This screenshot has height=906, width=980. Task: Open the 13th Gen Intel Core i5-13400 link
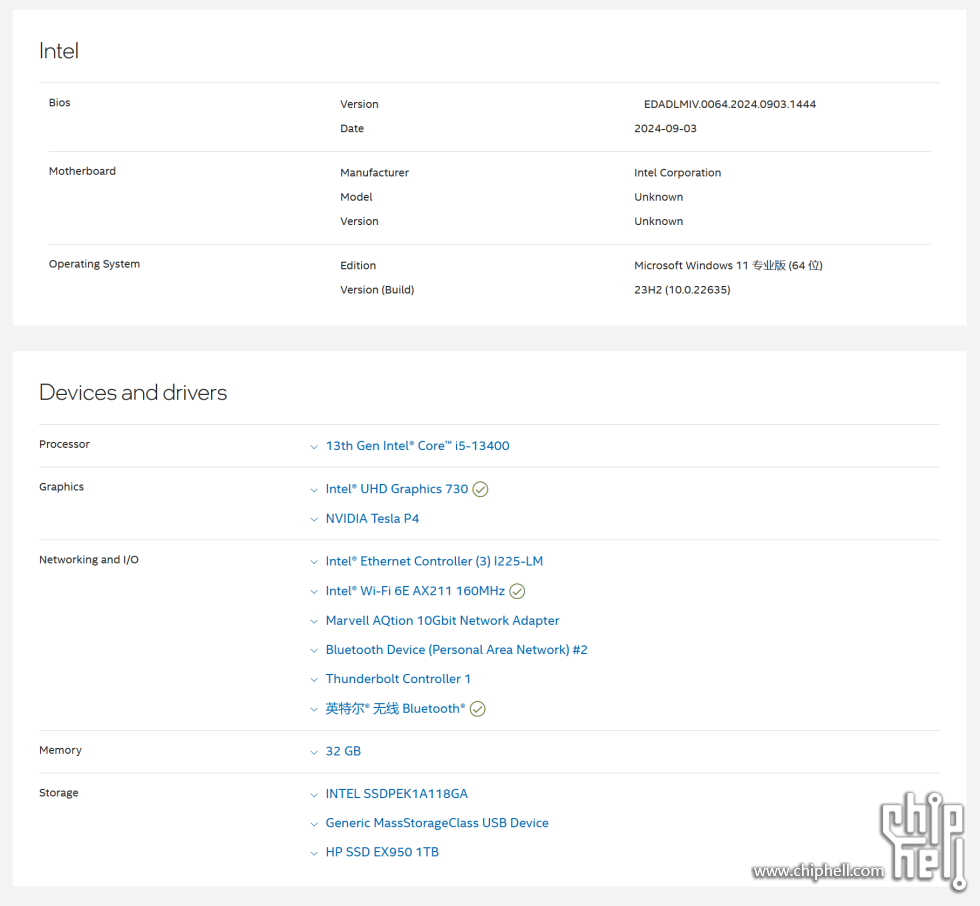(x=418, y=446)
